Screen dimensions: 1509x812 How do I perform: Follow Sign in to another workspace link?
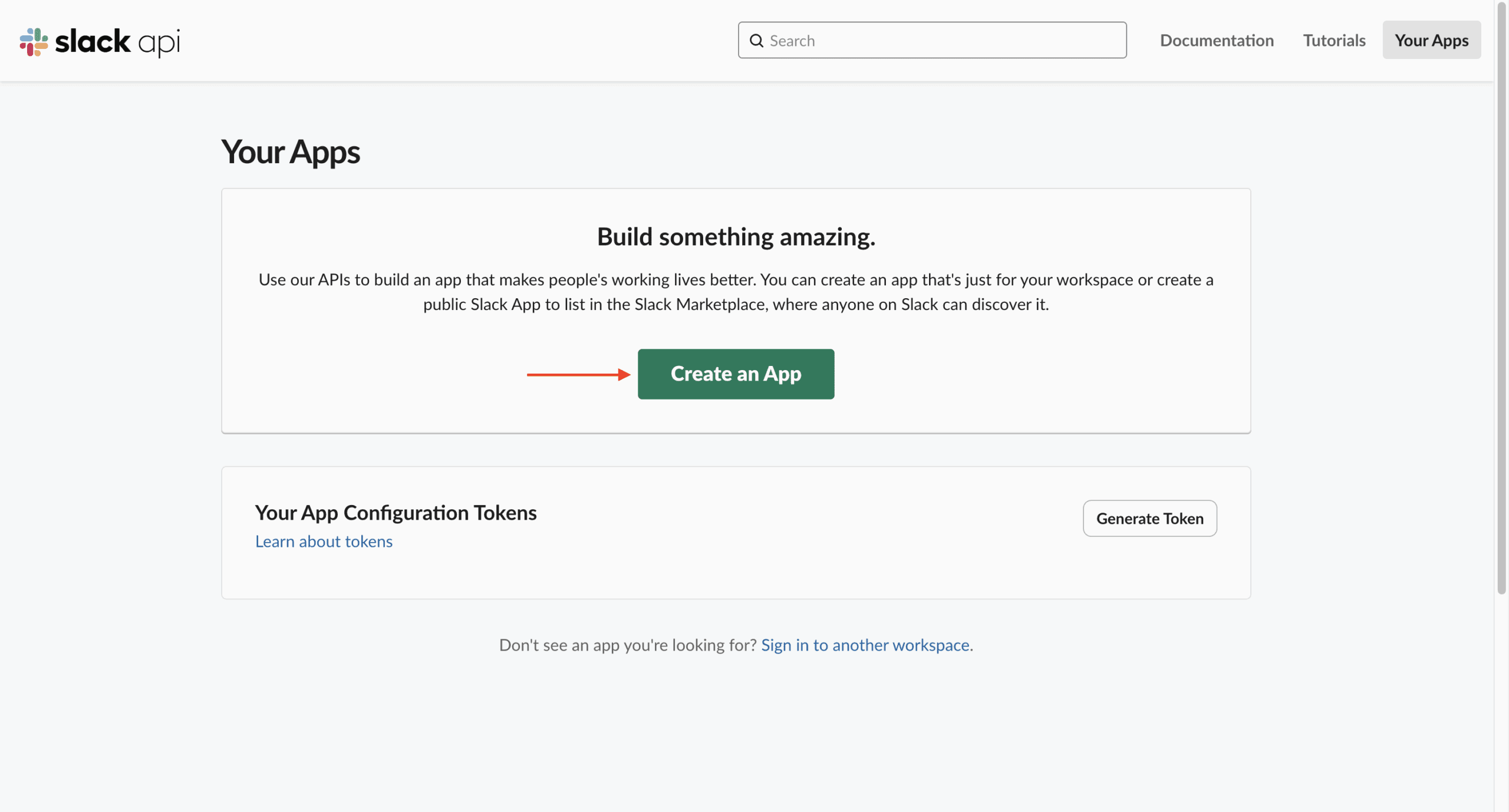[x=865, y=645]
